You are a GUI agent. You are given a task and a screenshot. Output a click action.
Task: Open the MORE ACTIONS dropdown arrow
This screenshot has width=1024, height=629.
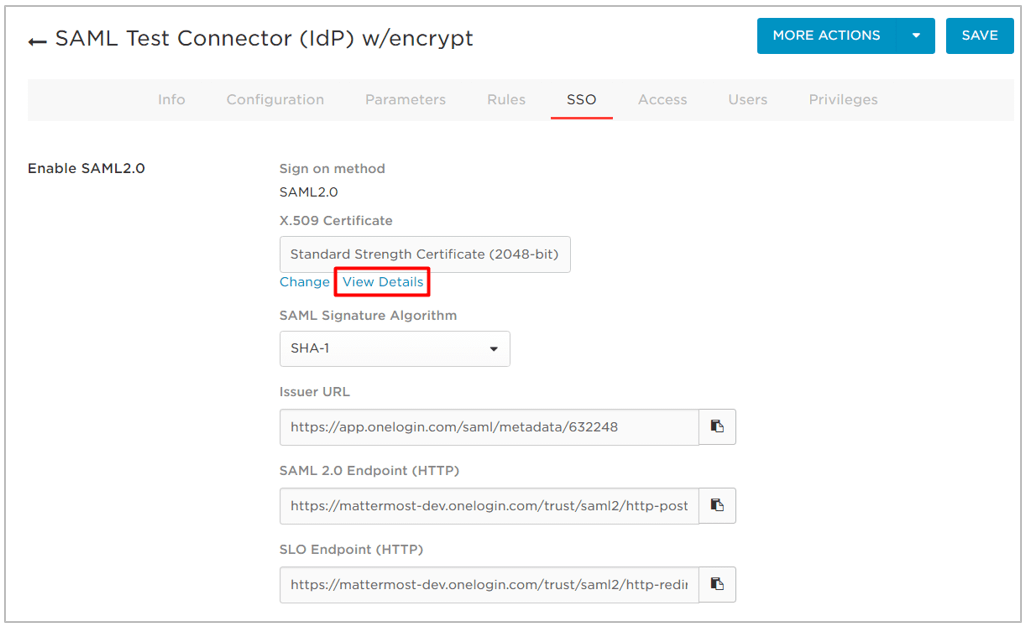(x=914, y=35)
